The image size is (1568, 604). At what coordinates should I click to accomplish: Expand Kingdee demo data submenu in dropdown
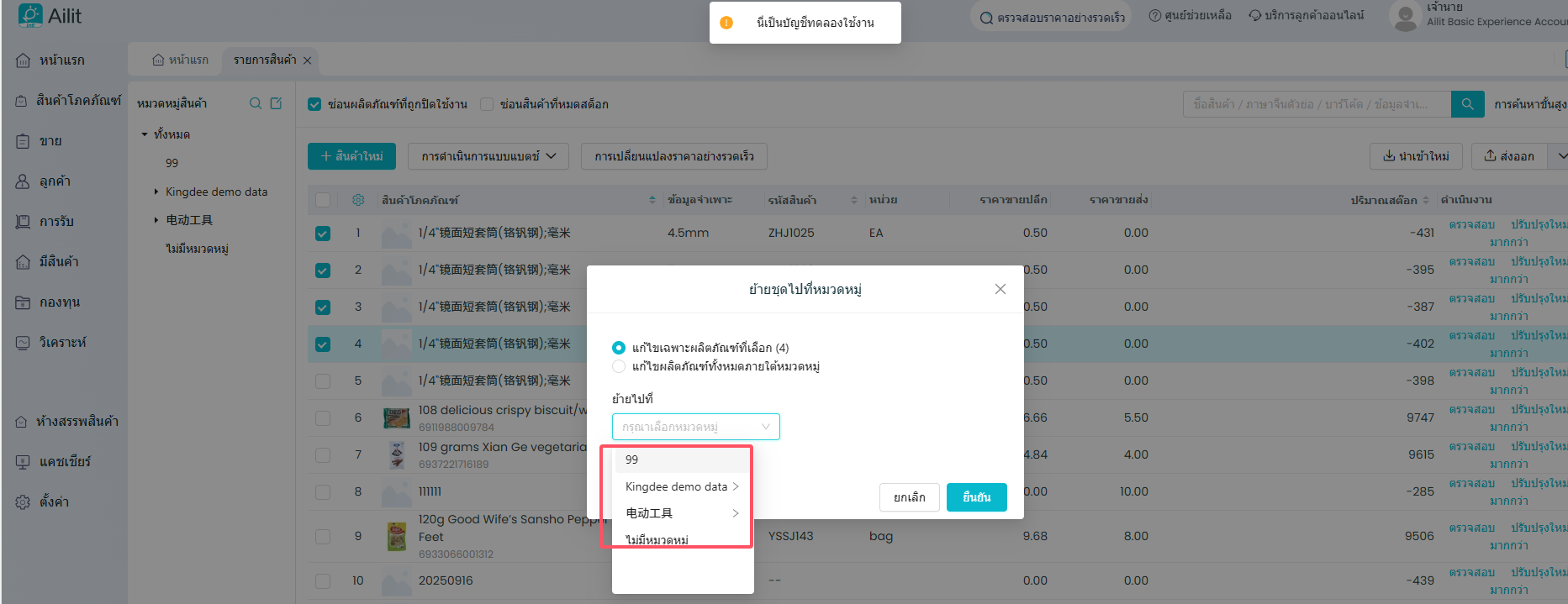(735, 486)
